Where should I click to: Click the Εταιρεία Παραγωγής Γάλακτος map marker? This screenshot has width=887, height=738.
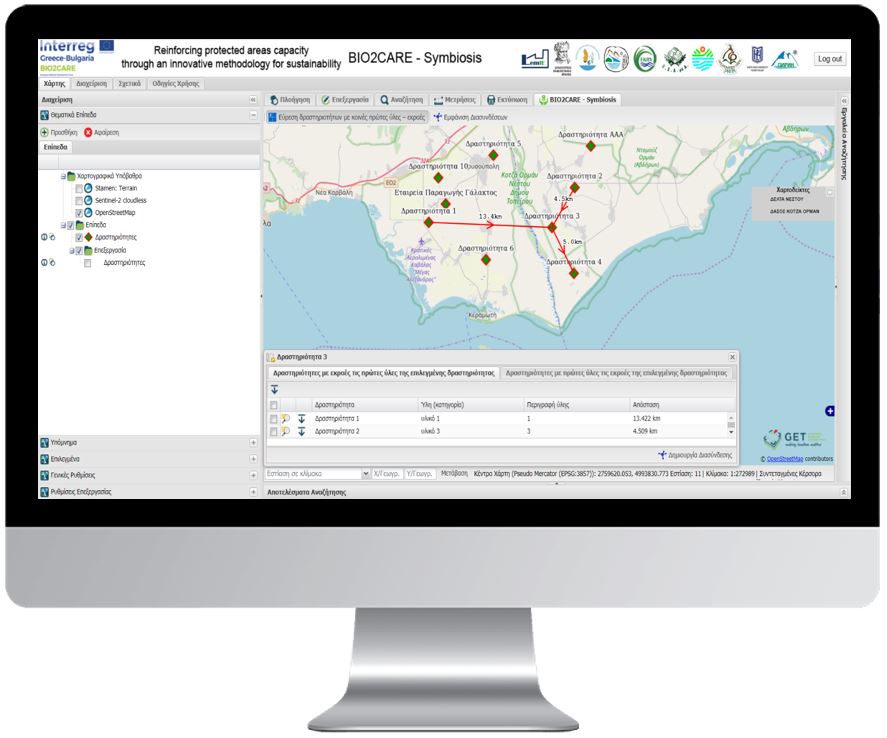(x=445, y=204)
